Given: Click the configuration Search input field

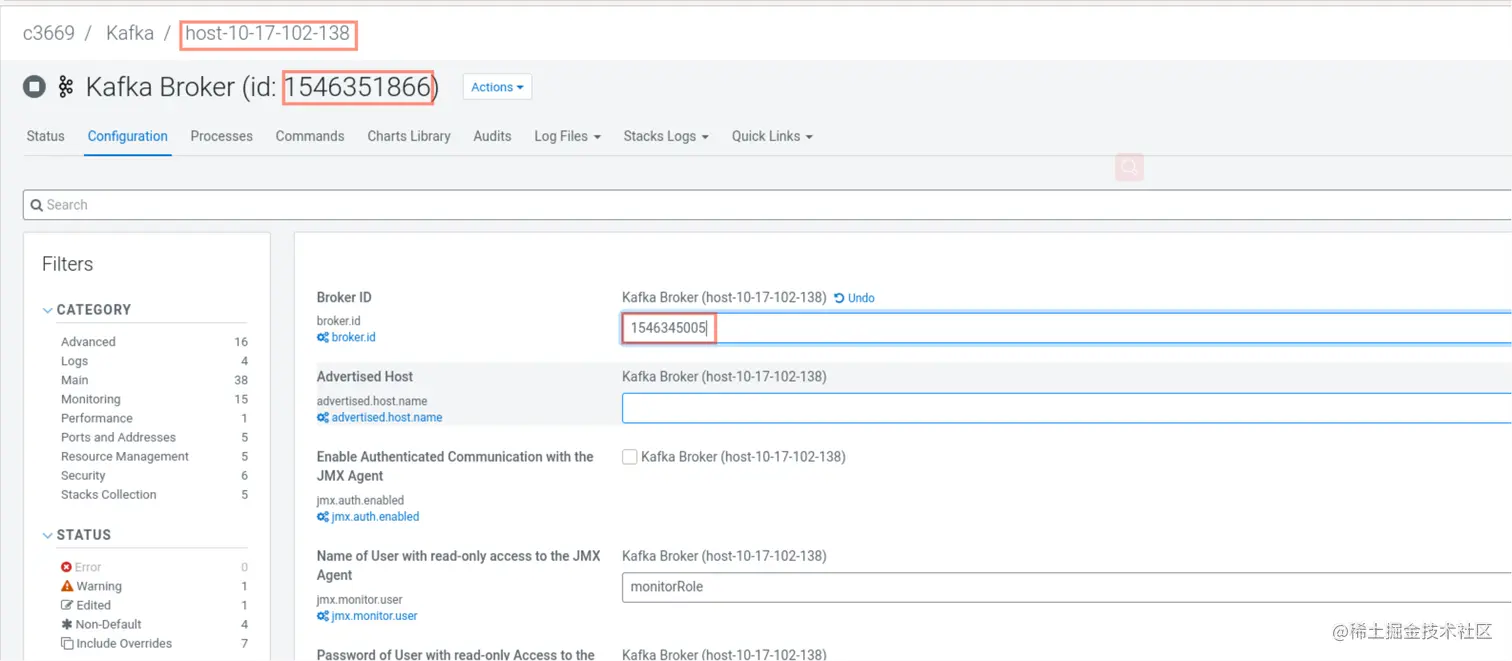Looking at the screenshot, I should coord(767,205).
